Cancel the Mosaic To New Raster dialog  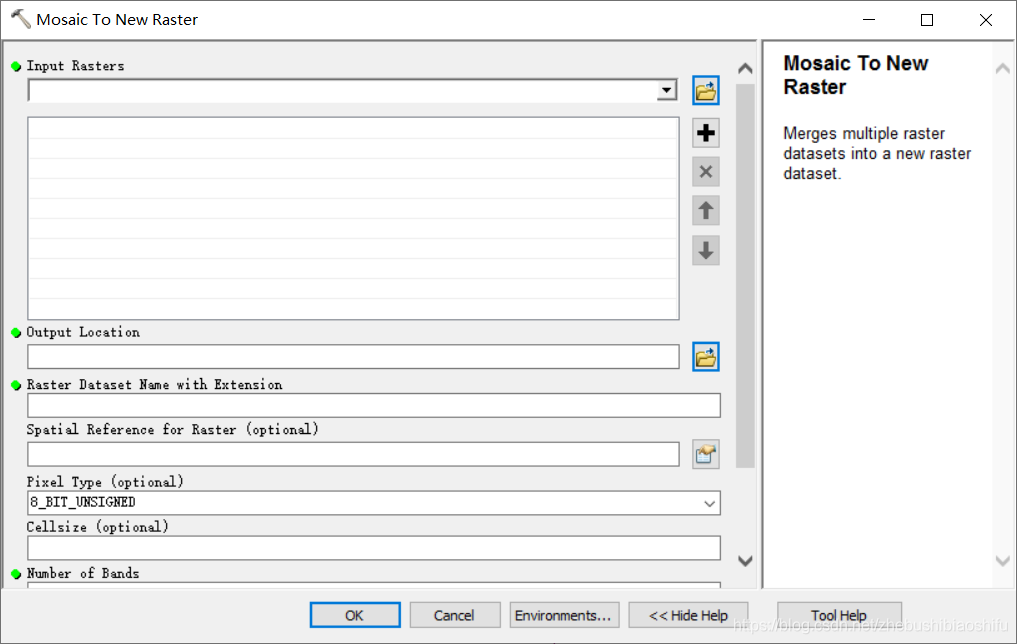(455, 615)
